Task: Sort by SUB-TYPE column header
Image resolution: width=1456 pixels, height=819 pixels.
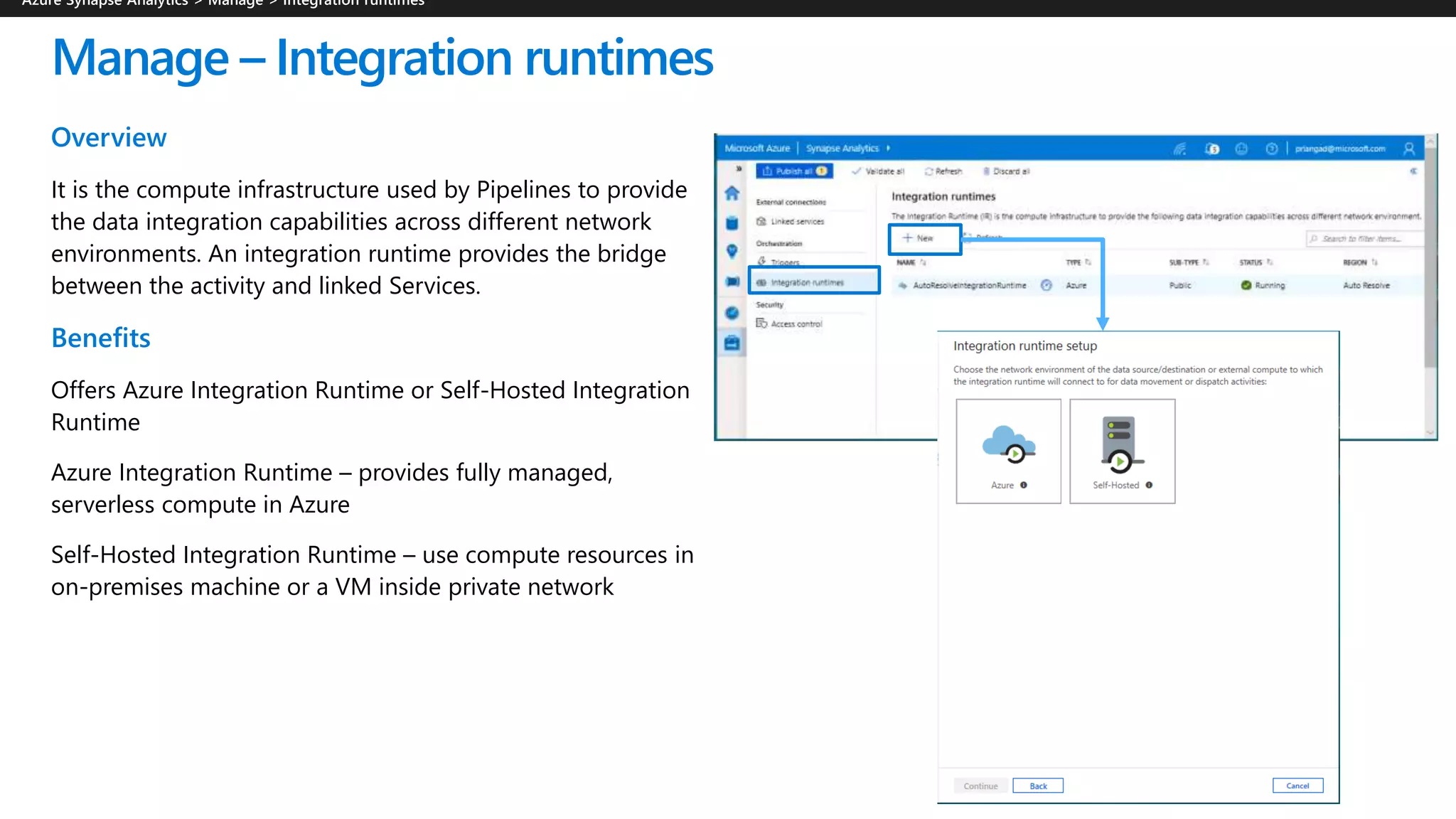Action: coord(1189,262)
